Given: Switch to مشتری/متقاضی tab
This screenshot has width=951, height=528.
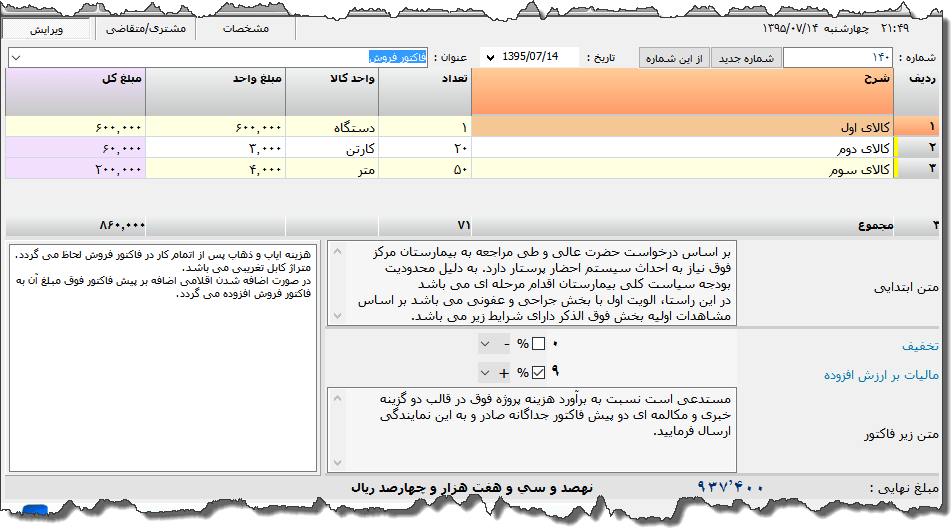Looking at the screenshot, I should click(146, 28).
